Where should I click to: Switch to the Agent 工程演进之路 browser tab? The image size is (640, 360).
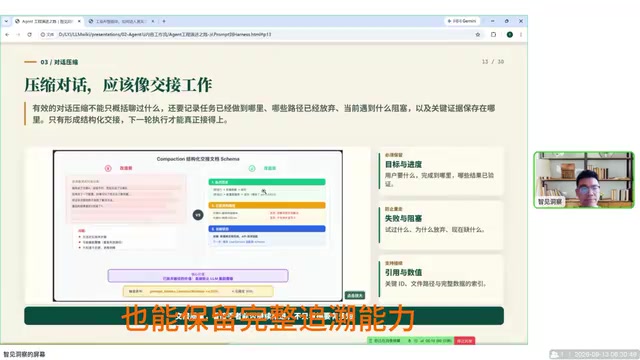48,21
